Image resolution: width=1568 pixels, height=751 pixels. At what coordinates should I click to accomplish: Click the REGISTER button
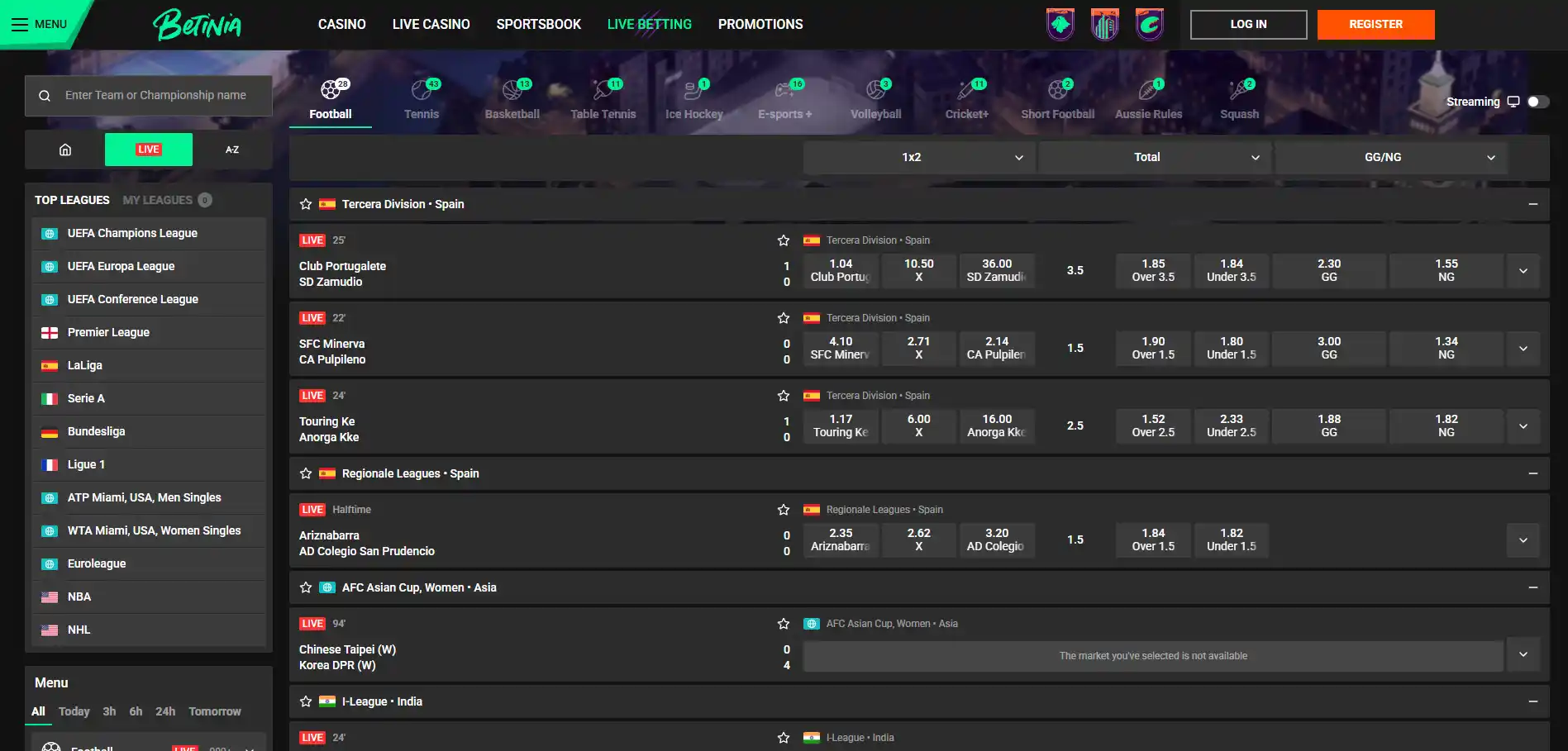pyautogui.click(x=1375, y=25)
